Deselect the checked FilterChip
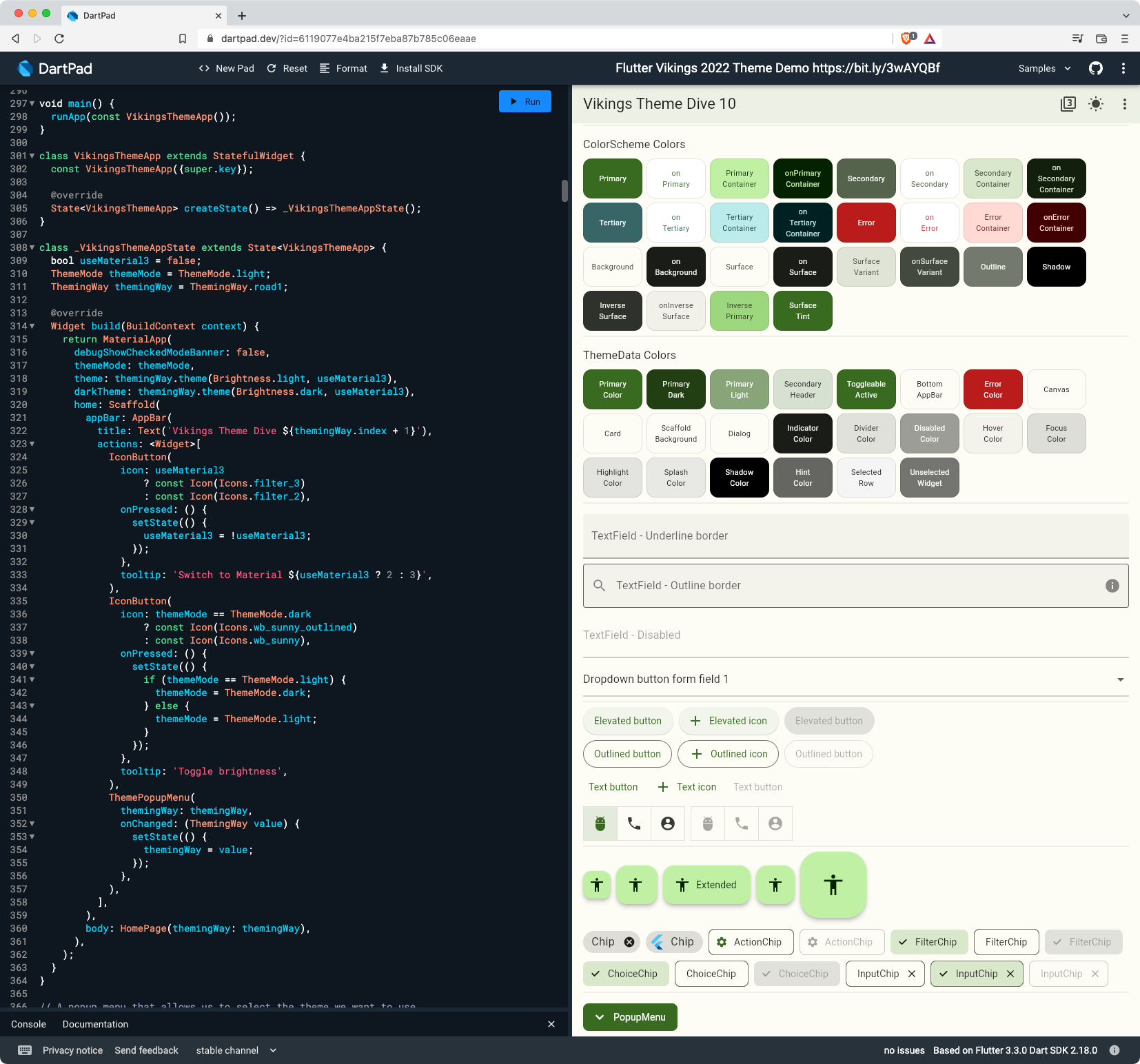Screen dimensions: 1140x1064 [928, 942]
